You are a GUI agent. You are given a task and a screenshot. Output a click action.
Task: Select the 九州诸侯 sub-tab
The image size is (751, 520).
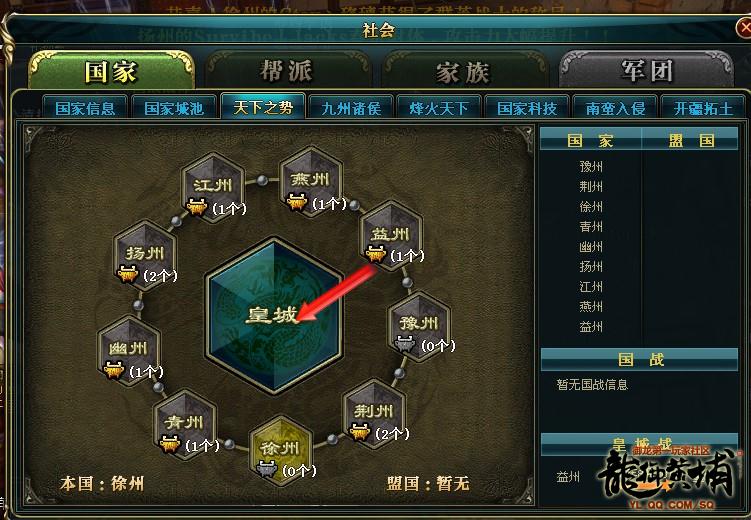352,108
